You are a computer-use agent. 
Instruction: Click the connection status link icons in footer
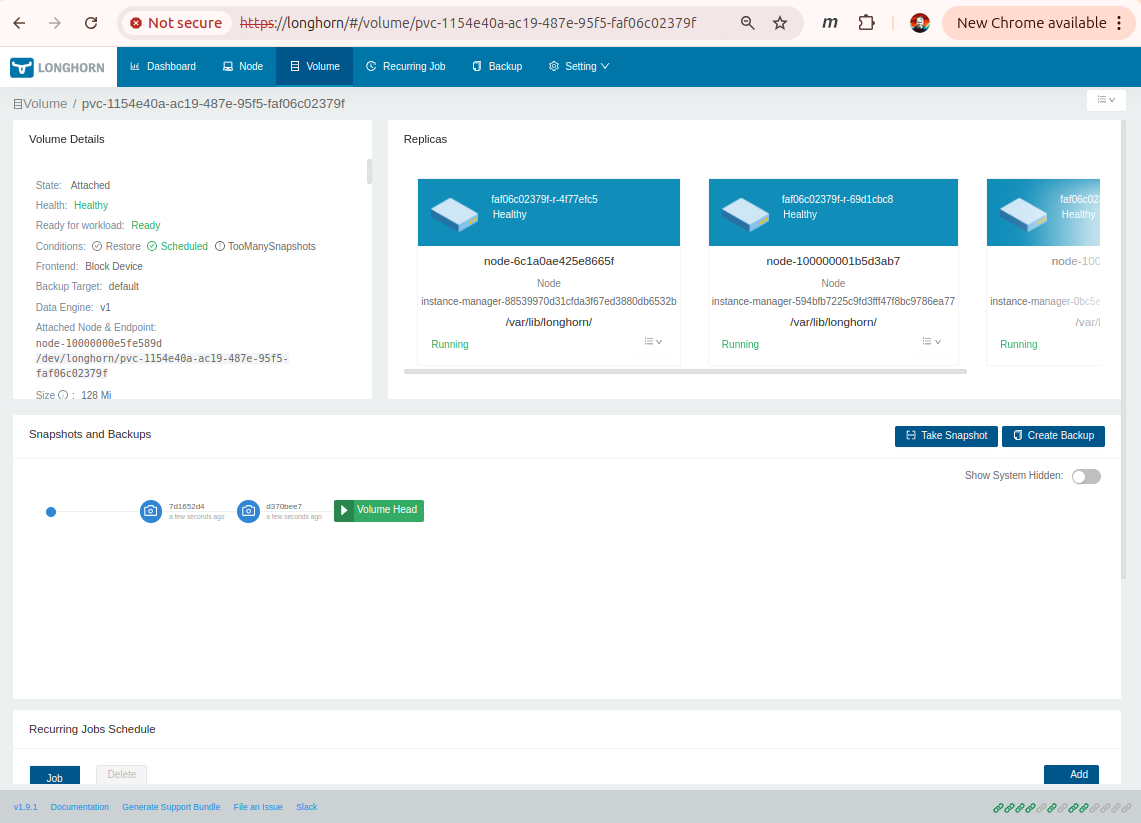coord(1062,808)
